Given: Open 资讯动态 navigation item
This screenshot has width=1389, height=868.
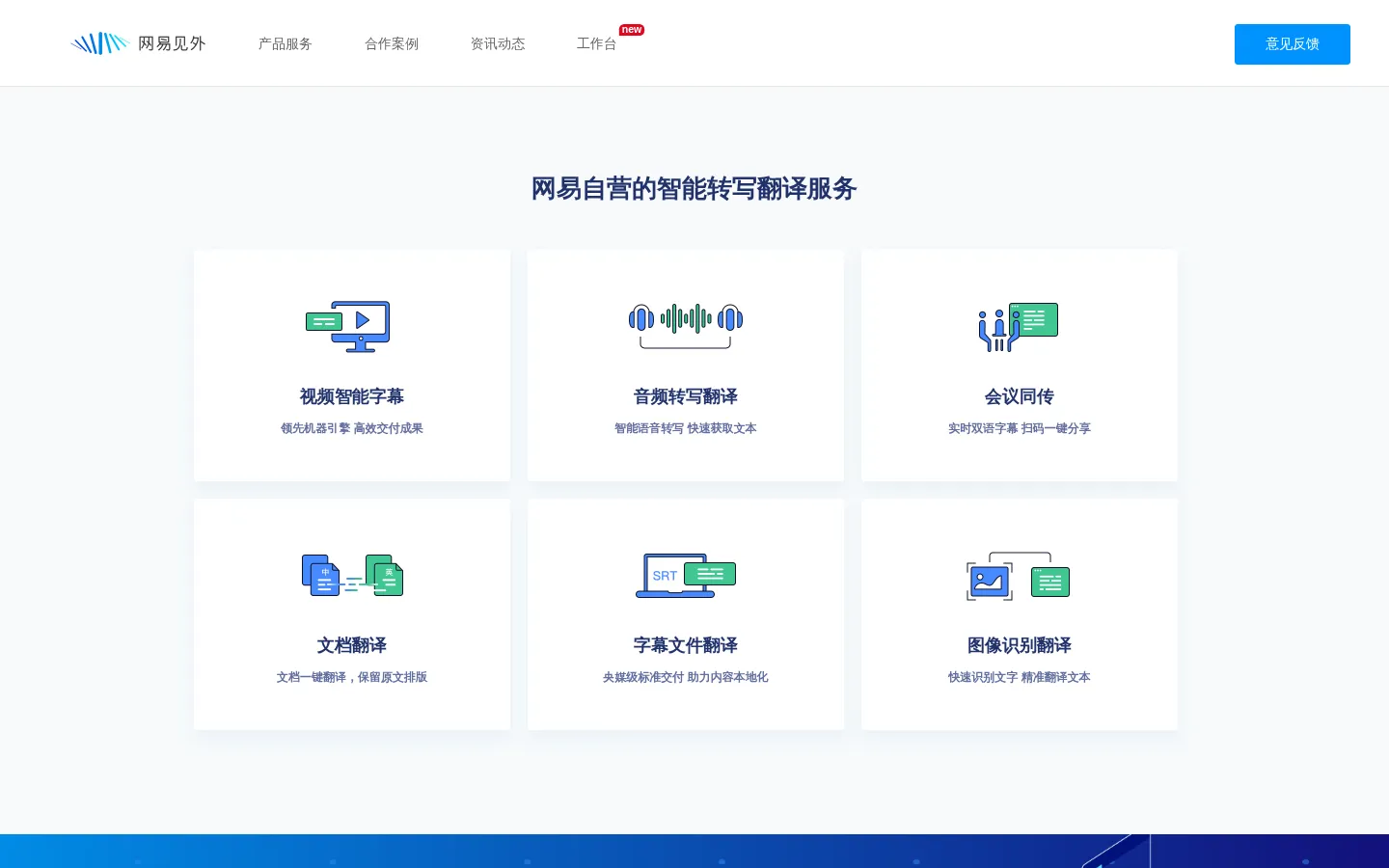Looking at the screenshot, I should tap(498, 43).
